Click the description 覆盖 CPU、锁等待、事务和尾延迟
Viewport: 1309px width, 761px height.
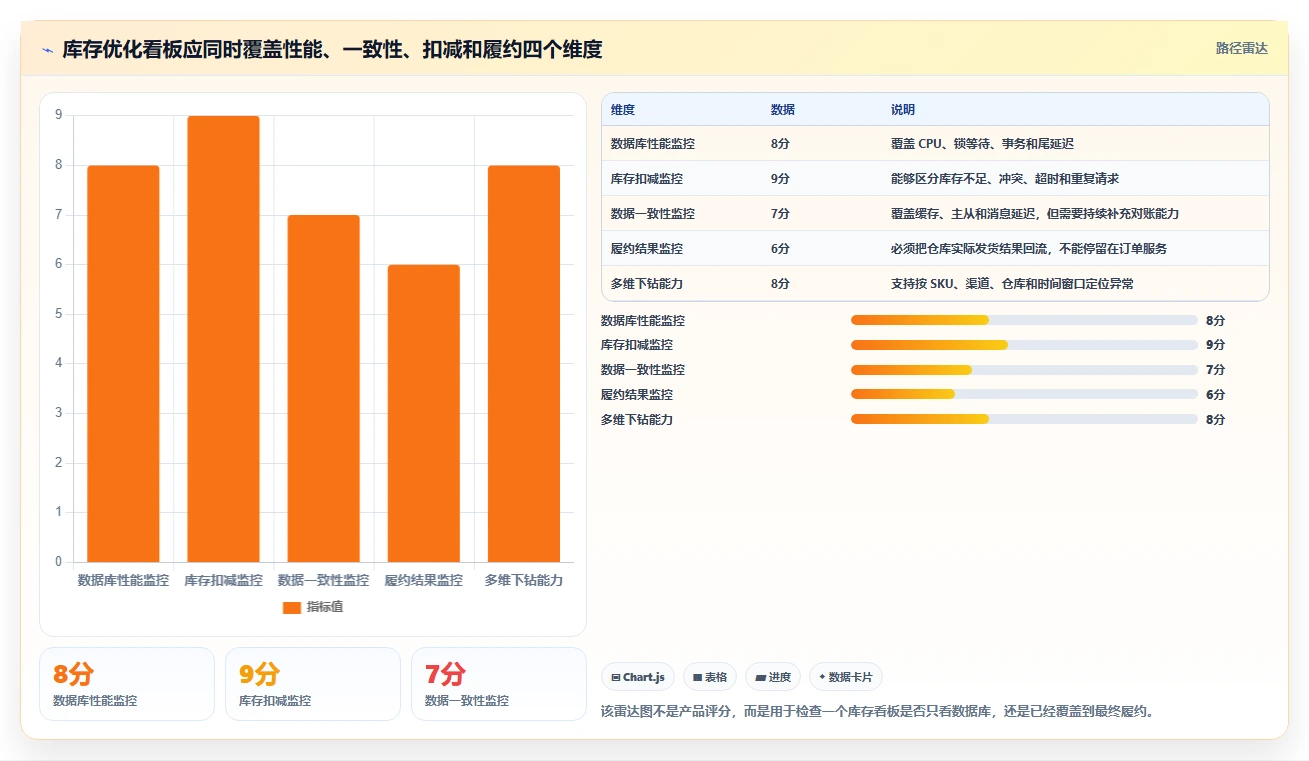982,144
